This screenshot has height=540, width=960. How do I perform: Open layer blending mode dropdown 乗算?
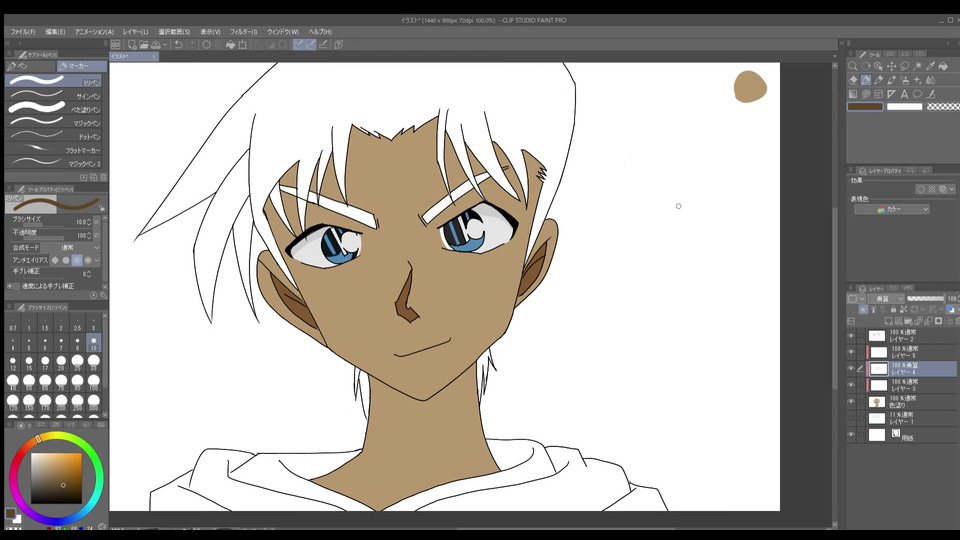884,298
